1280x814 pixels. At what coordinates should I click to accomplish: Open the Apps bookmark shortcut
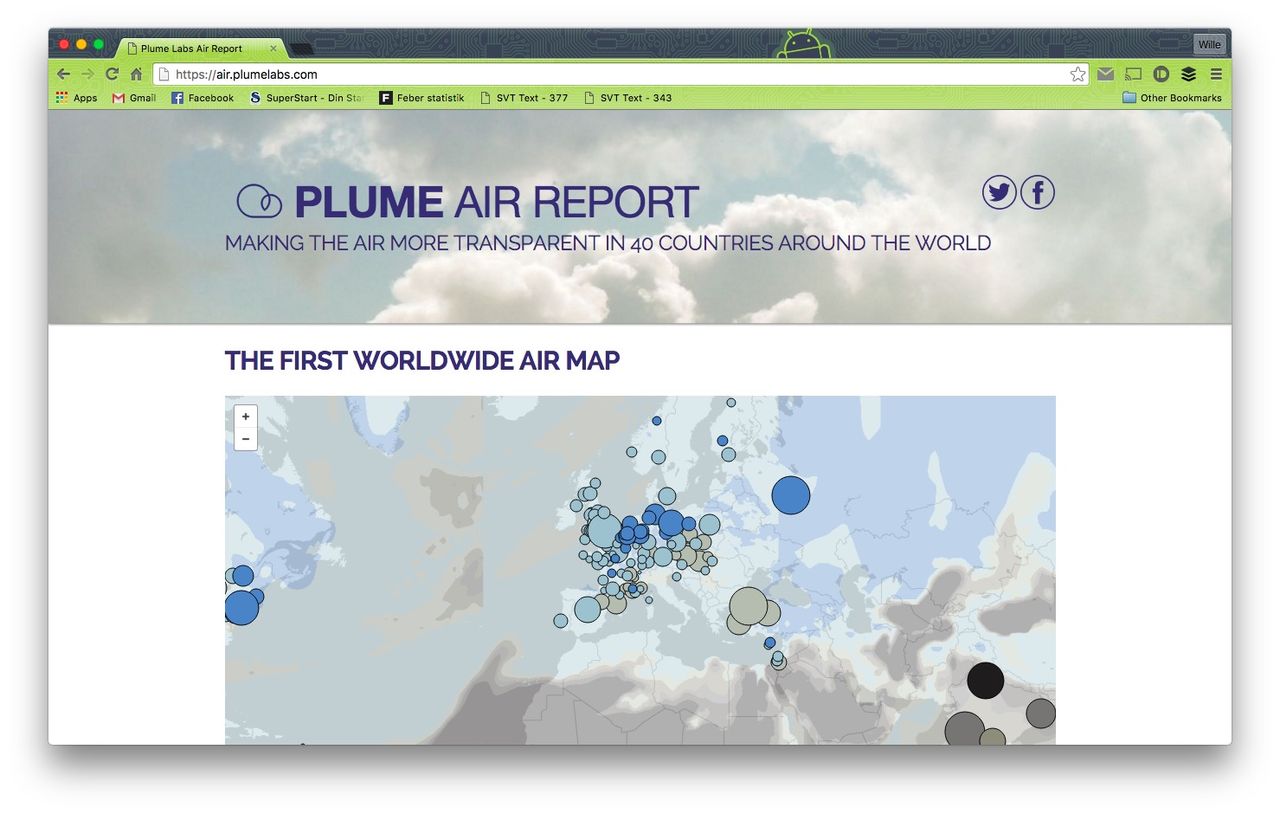[77, 98]
